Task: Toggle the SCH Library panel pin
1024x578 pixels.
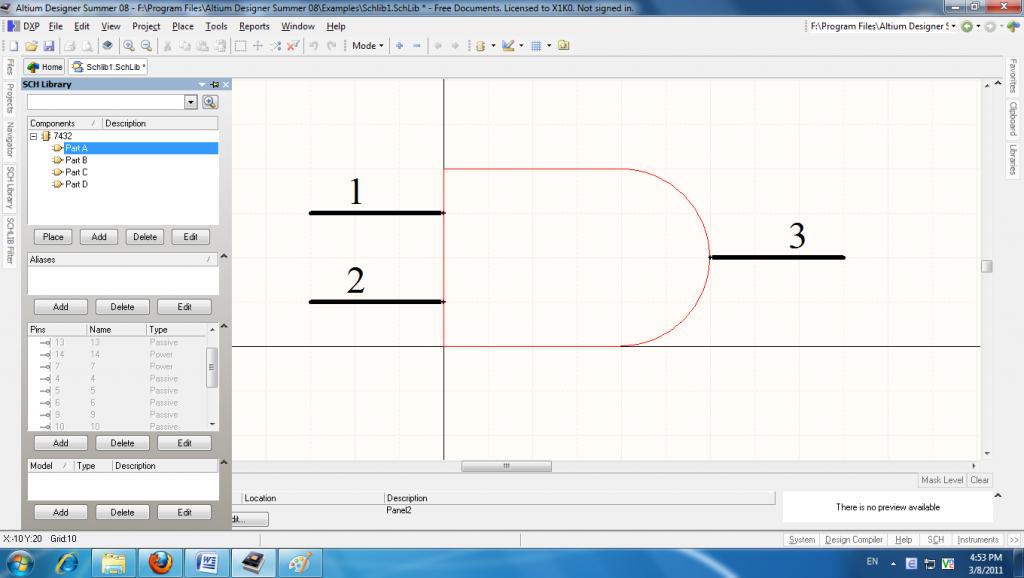Action: pos(215,84)
